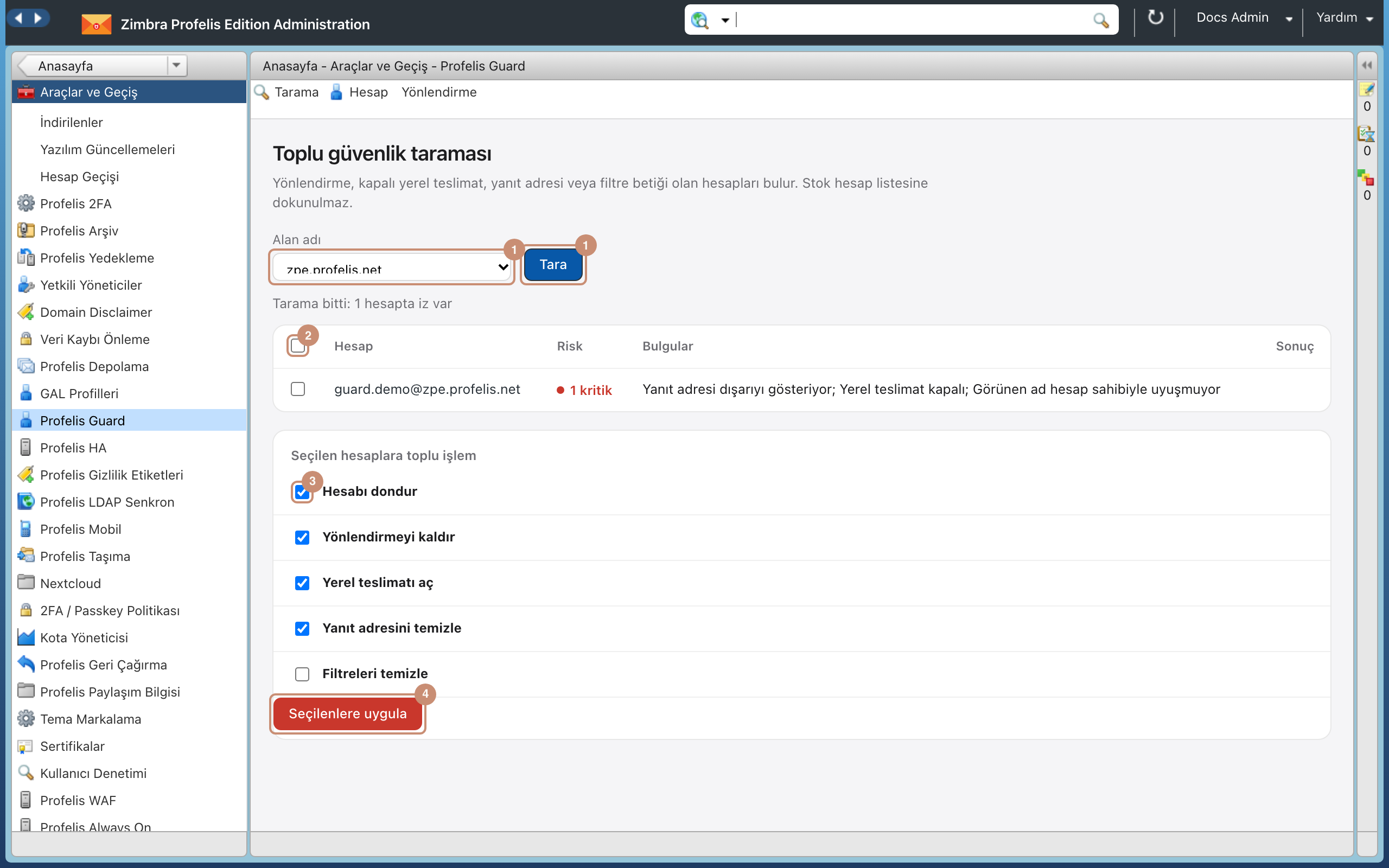Click the refresh icon in header
The width and height of the screenshot is (1389, 868).
coord(1155,18)
